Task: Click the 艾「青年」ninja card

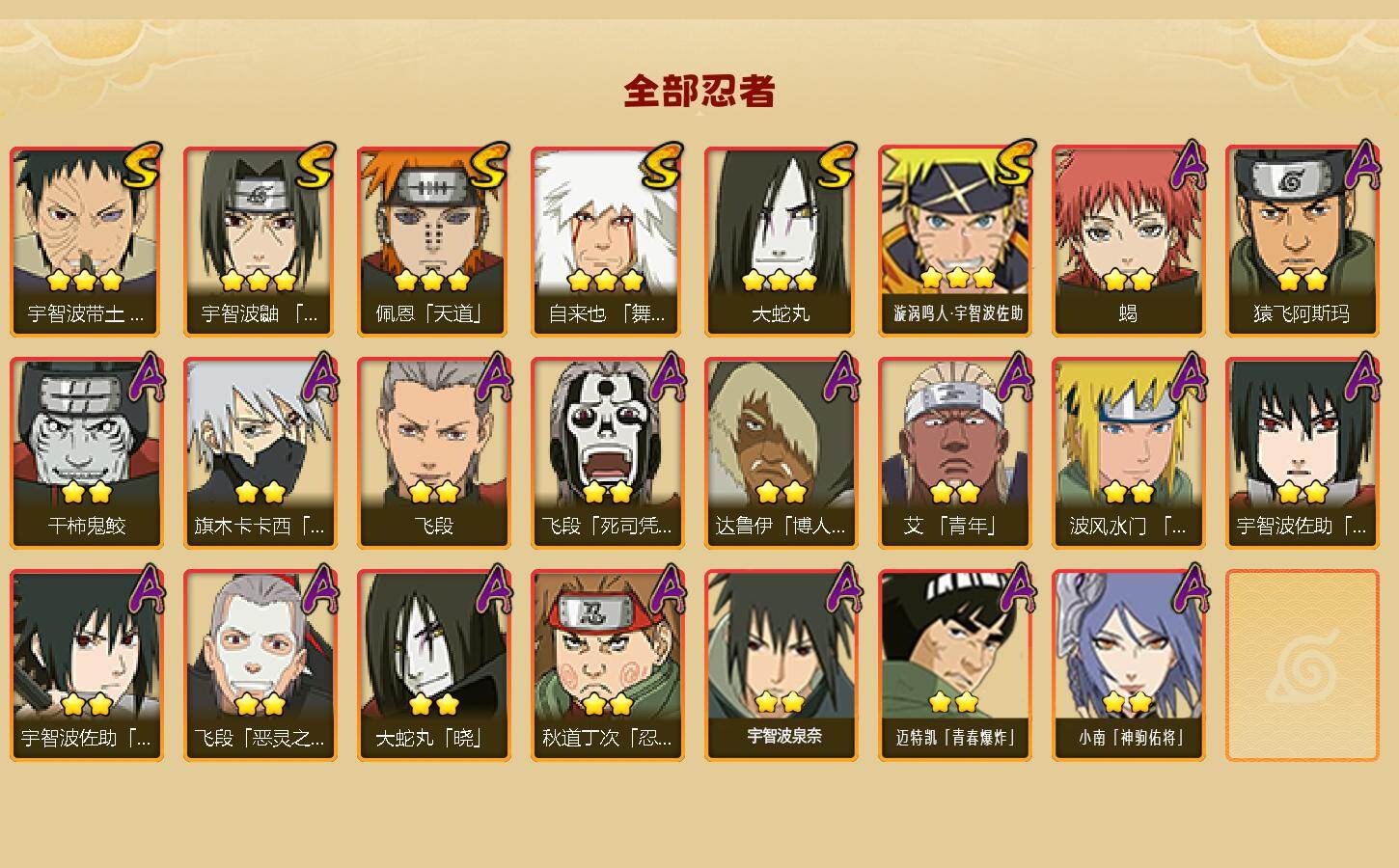Action: click(x=954, y=453)
